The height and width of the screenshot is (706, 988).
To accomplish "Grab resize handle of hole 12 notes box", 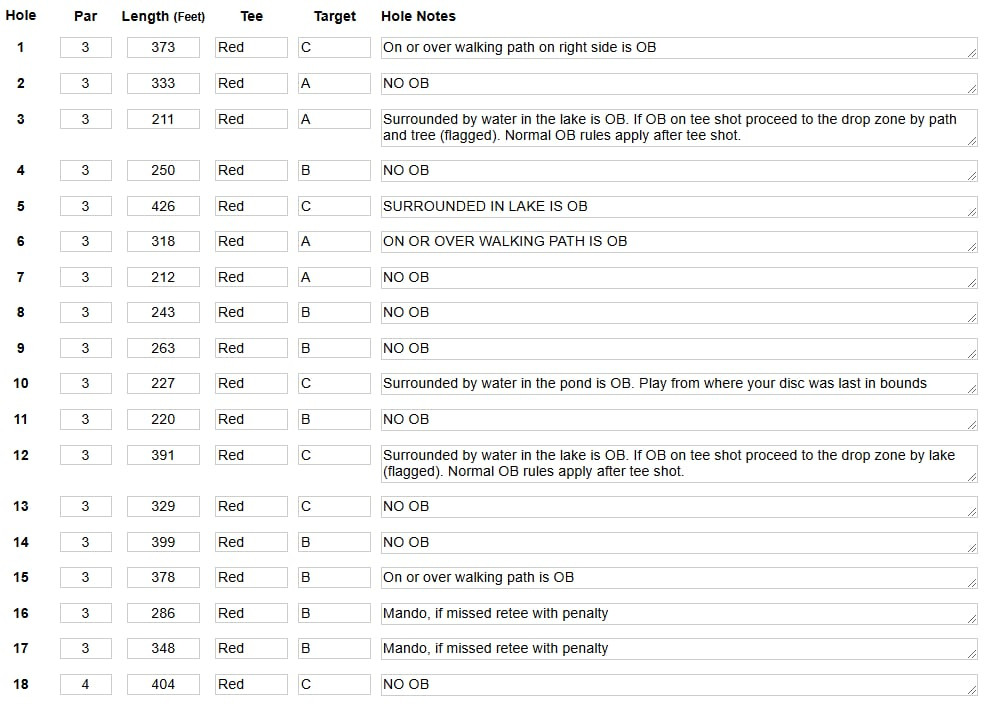I will [972, 478].
